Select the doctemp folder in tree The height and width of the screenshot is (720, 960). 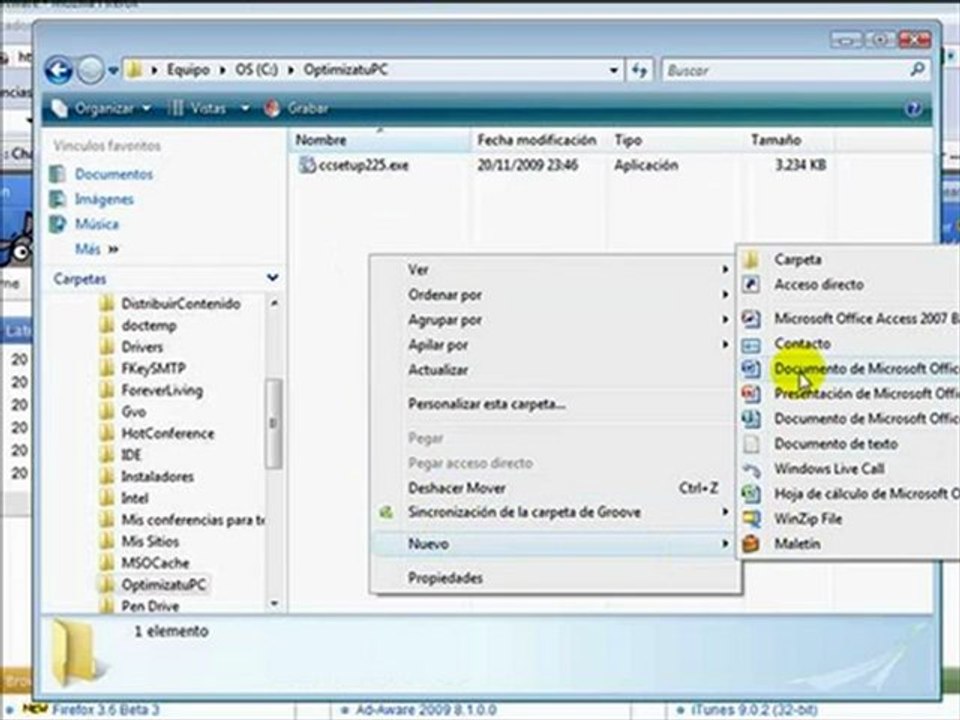pos(149,325)
